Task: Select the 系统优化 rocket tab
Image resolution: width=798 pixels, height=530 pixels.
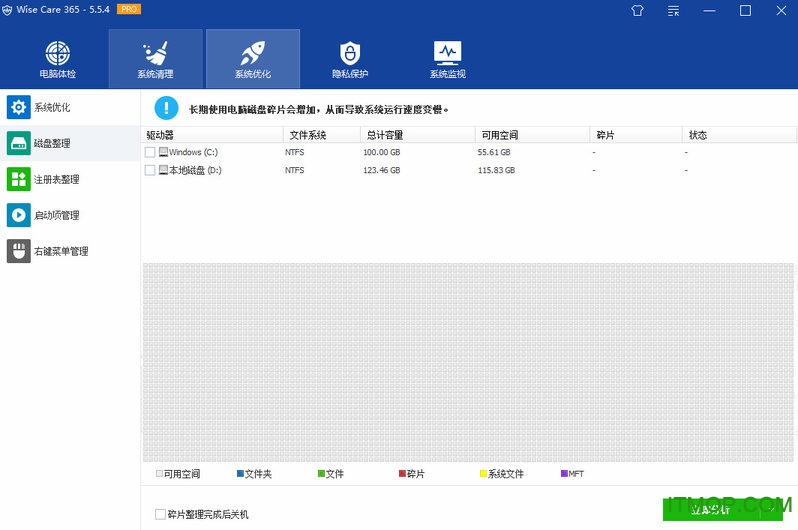Action: [253, 59]
